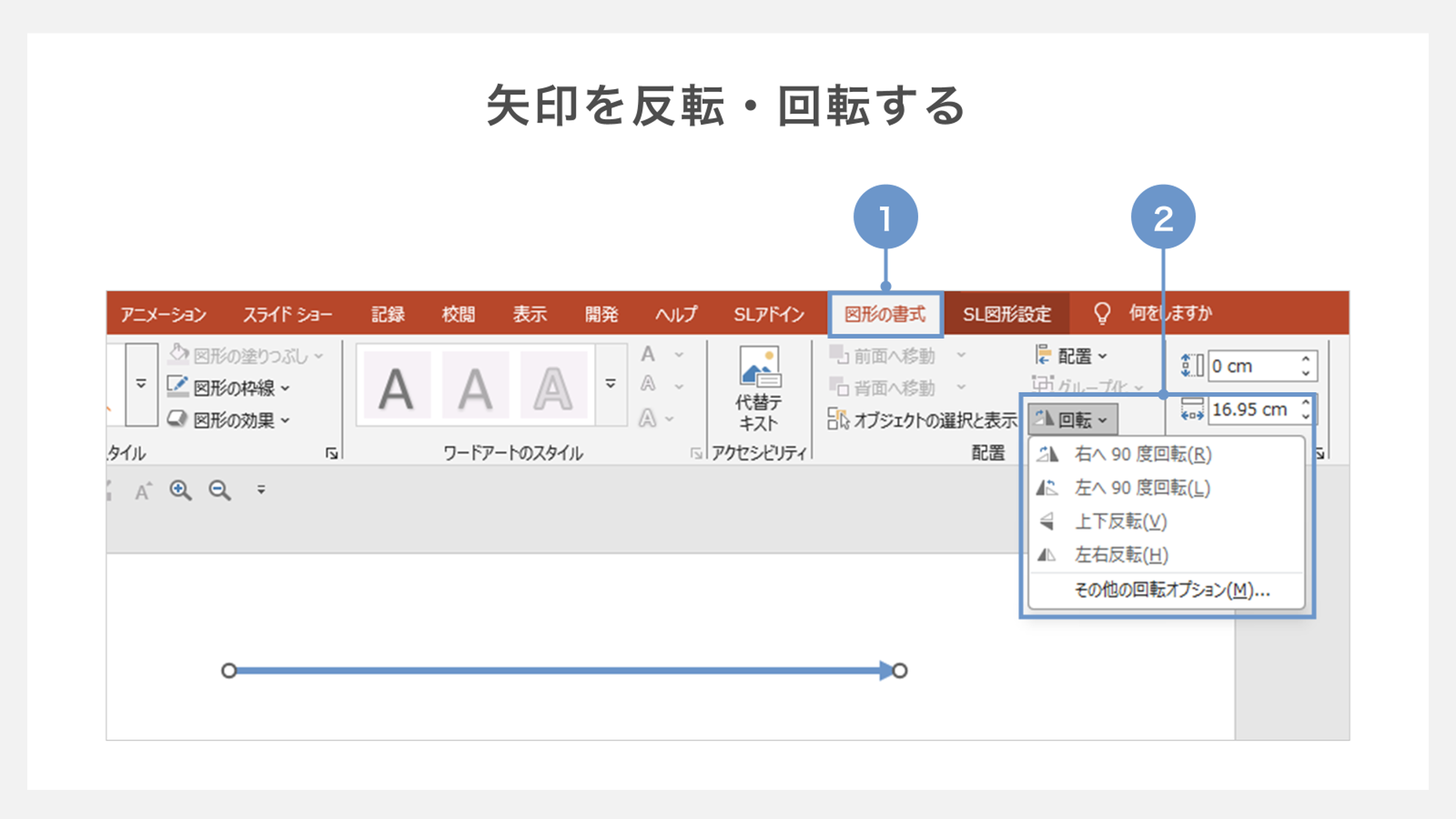Decrease shape width with down stepper
Image resolution: width=1456 pixels, height=819 pixels.
1306,416
